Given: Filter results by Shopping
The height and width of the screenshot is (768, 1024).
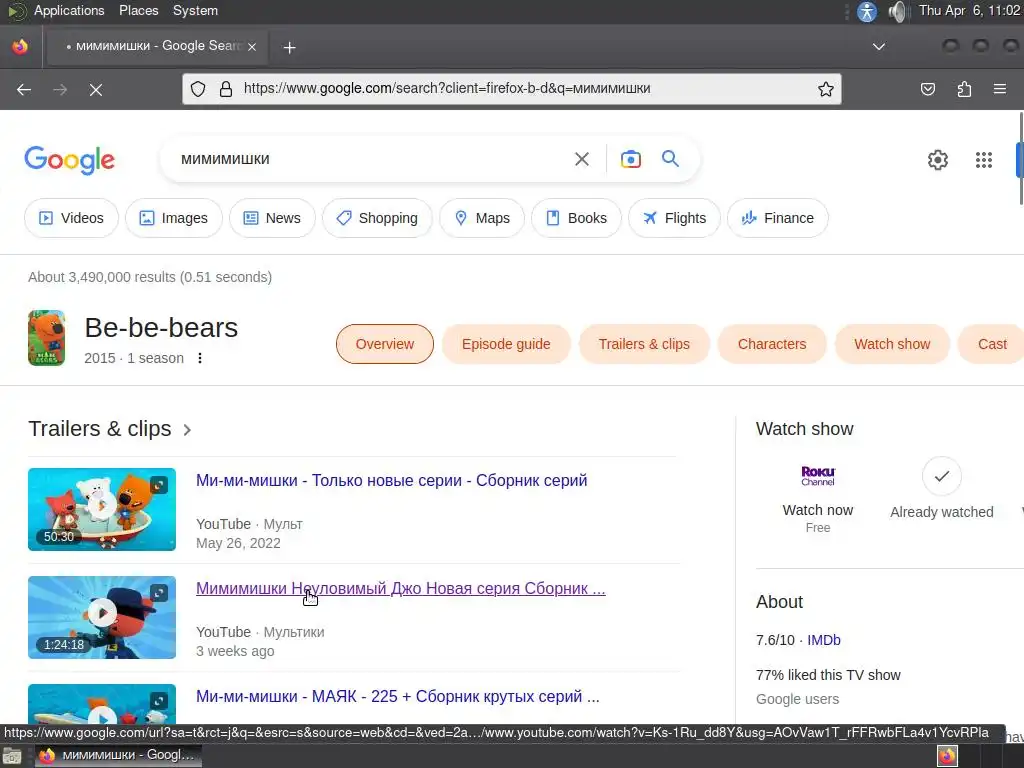Looking at the screenshot, I should click(377, 218).
